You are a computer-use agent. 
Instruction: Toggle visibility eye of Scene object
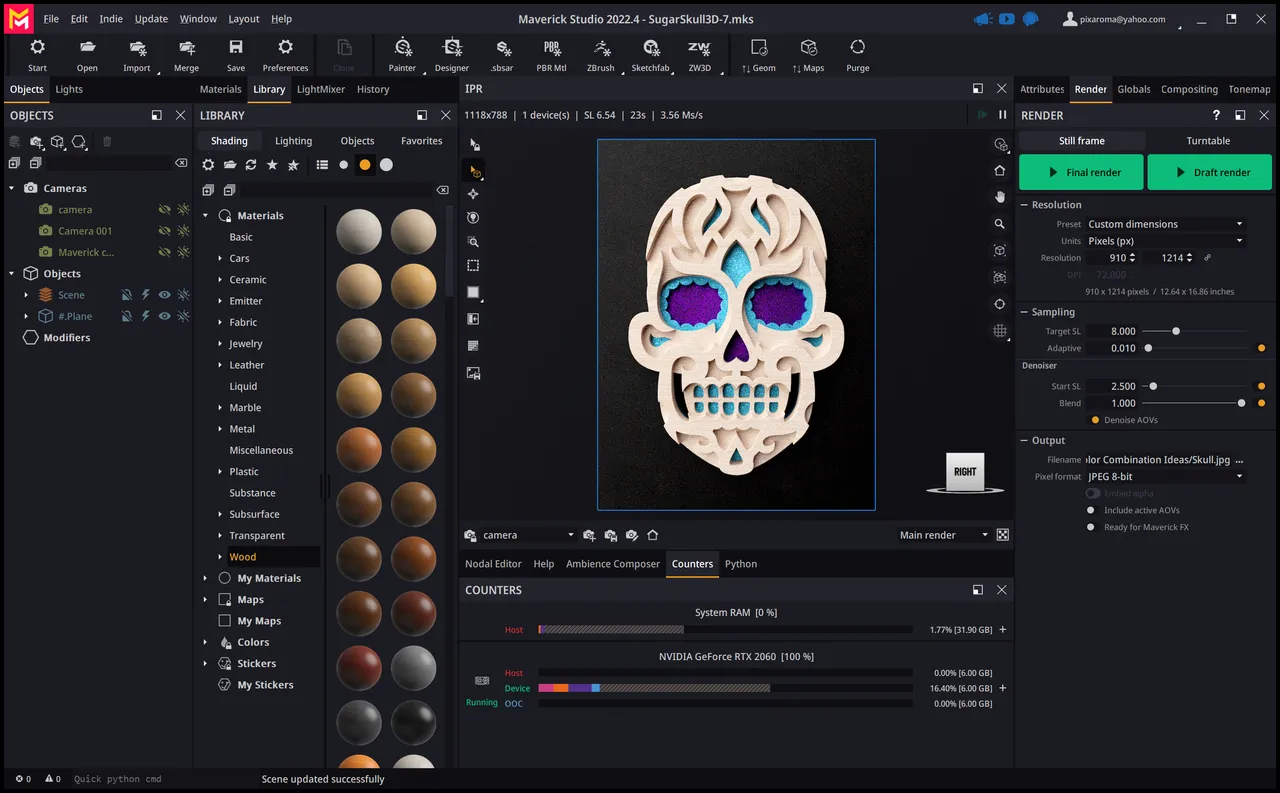[x=164, y=295]
